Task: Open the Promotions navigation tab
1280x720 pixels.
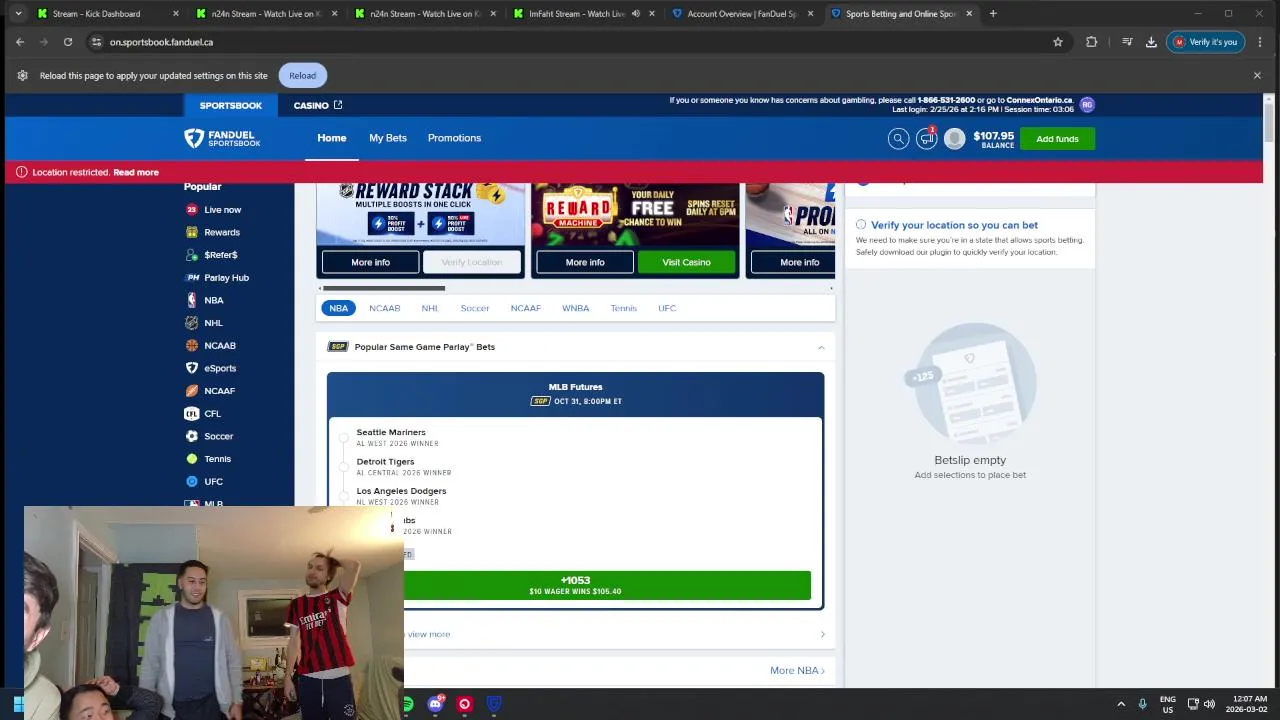Action: tap(454, 138)
